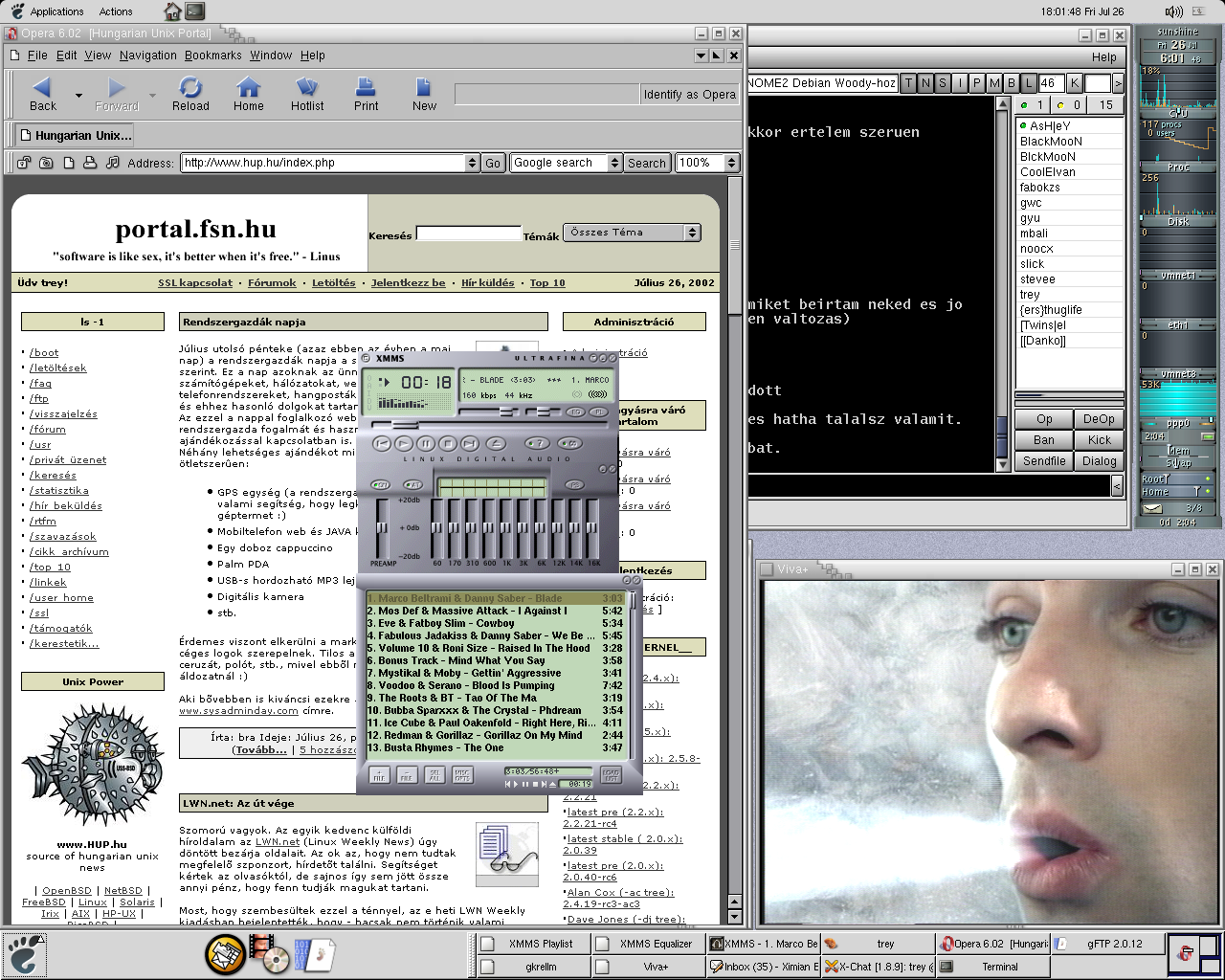This screenshot has height=980, width=1225.
Task: Select track 5 Volume 10 & Roni Size
Action: click(x=495, y=648)
